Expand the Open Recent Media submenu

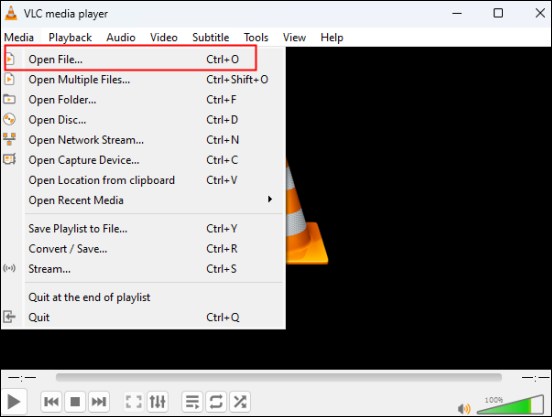click(143, 200)
